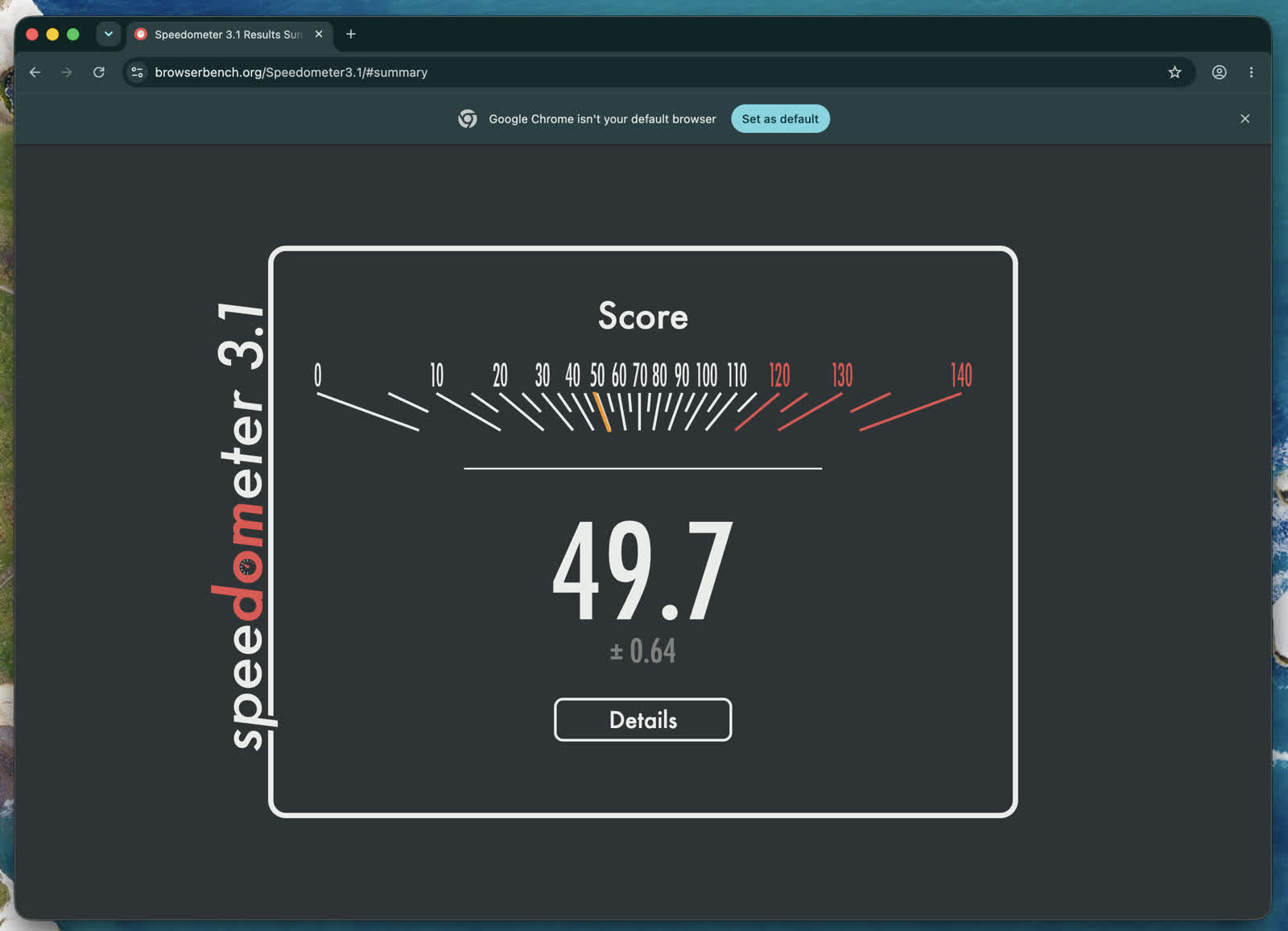This screenshot has height=931, width=1288.
Task: Click the red 130 gauge label
Action: click(x=842, y=375)
